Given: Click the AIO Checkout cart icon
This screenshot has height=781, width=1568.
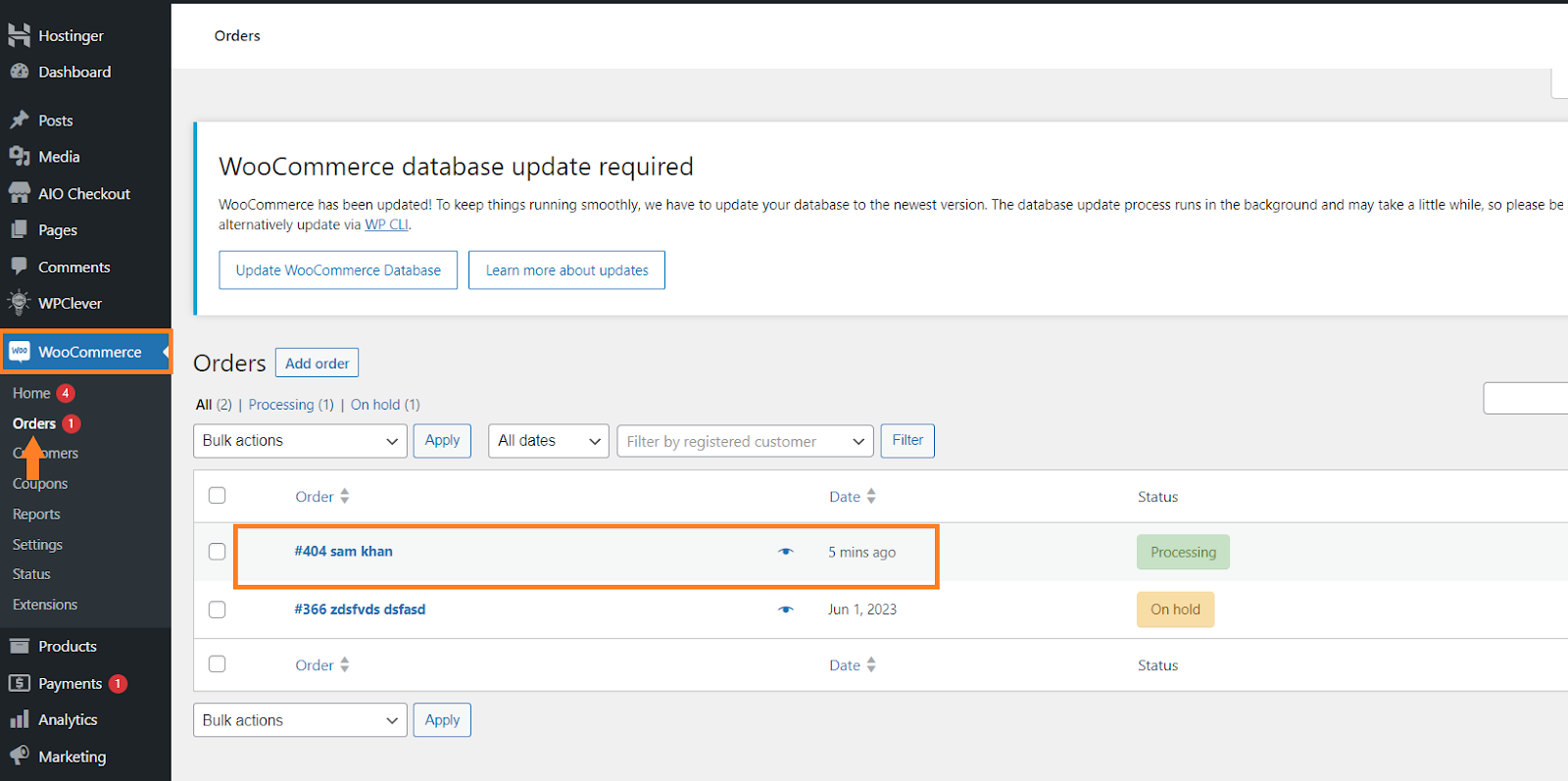Looking at the screenshot, I should point(19,193).
